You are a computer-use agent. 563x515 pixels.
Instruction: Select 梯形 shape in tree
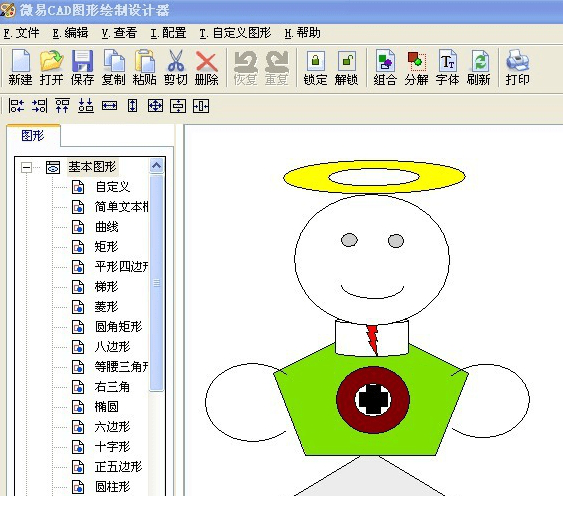(106, 287)
